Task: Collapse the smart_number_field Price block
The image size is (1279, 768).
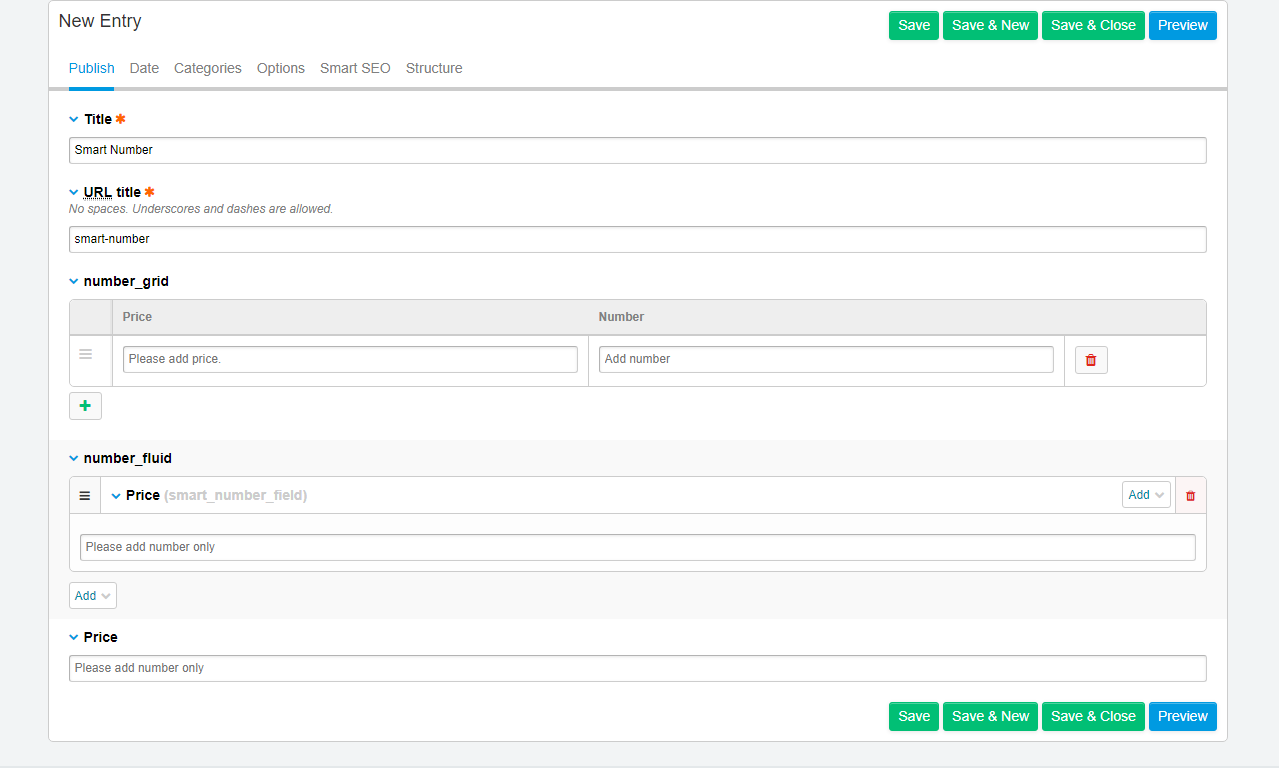Action: [x=116, y=495]
